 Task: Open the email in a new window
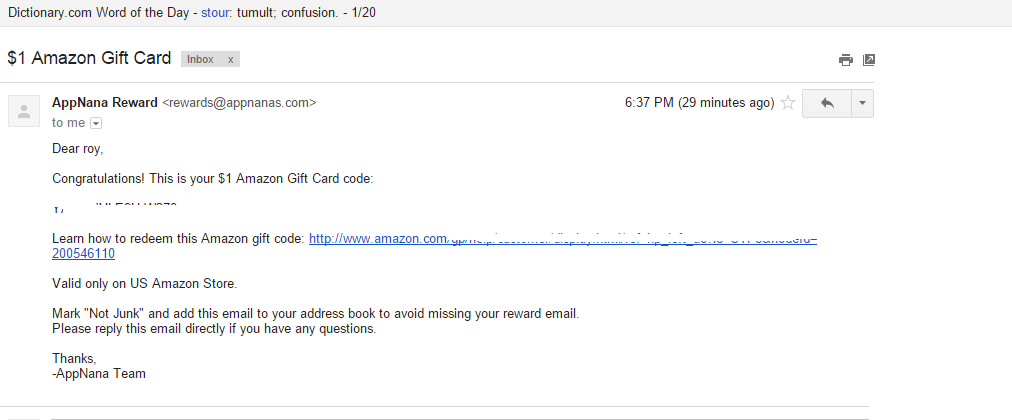click(x=869, y=60)
